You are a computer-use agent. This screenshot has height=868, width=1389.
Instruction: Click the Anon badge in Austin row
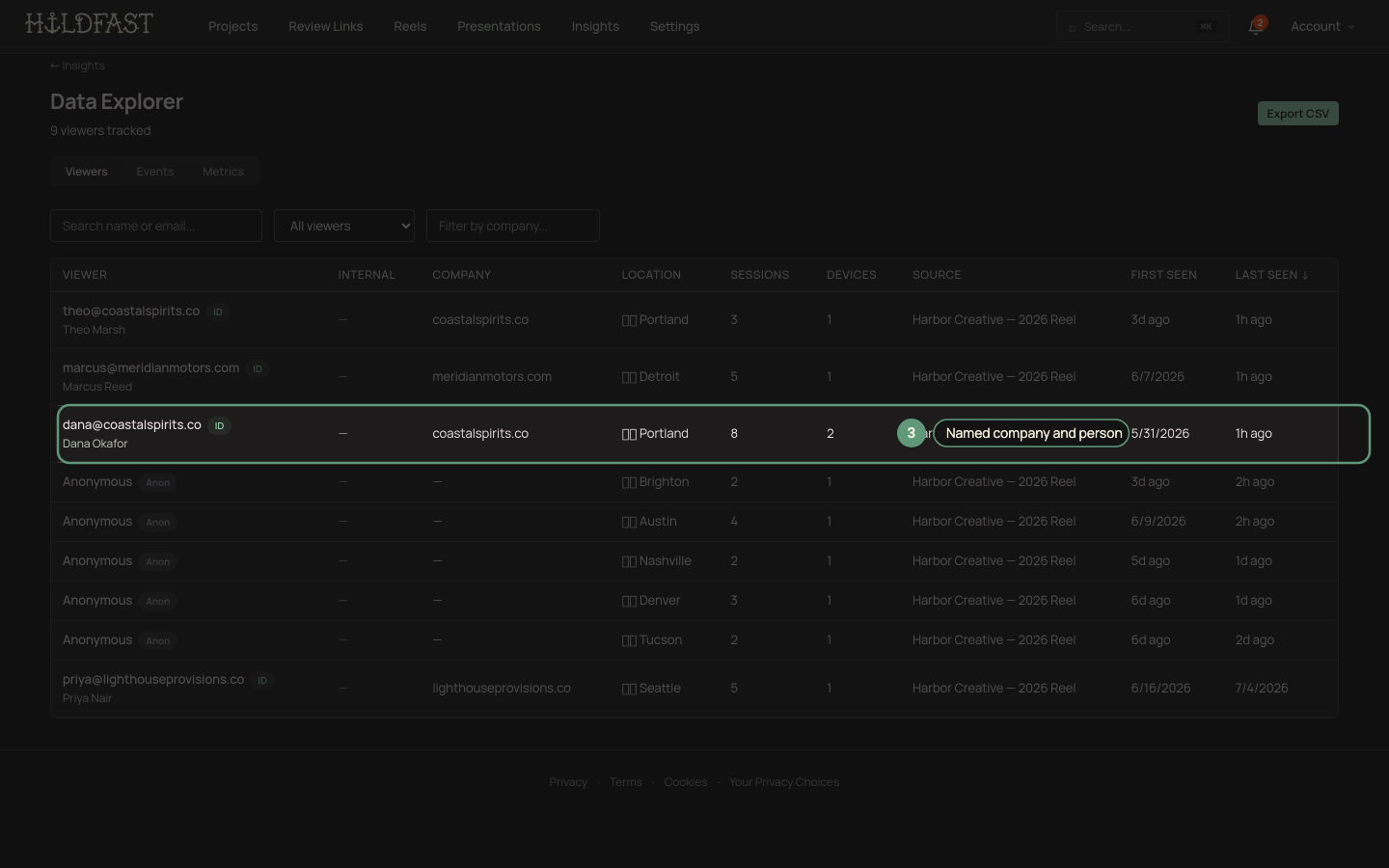pyautogui.click(x=158, y=523)
